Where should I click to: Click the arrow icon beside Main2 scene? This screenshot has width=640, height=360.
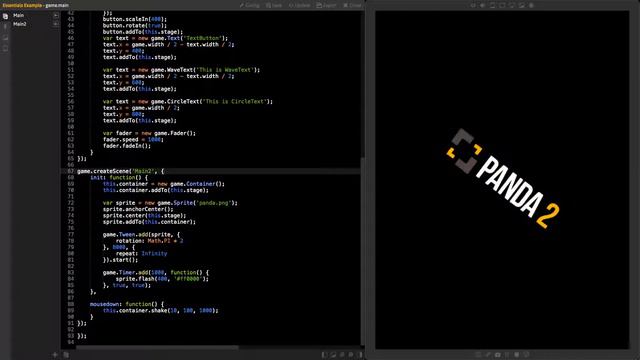click(56, 24)
